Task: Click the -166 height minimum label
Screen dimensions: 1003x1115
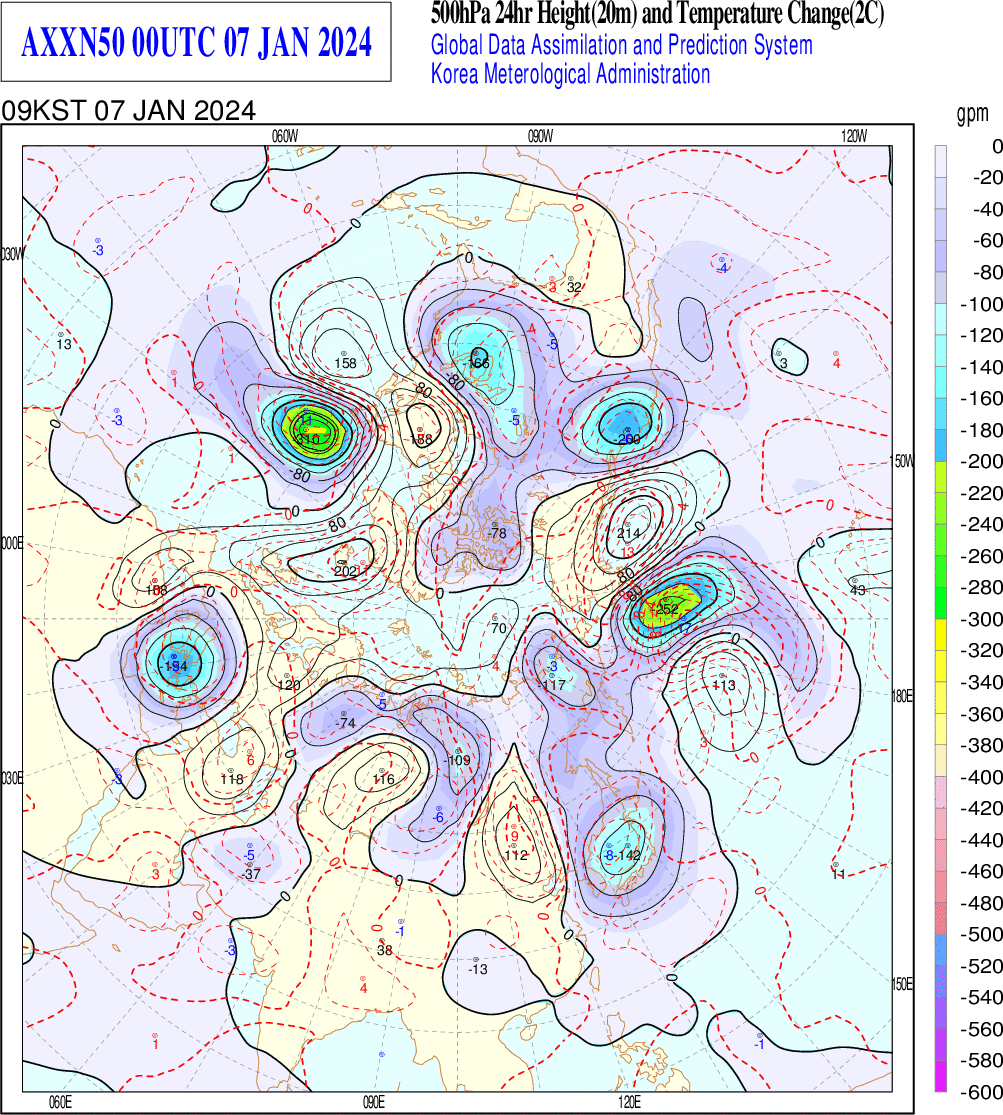Action: tap(476, 363)
